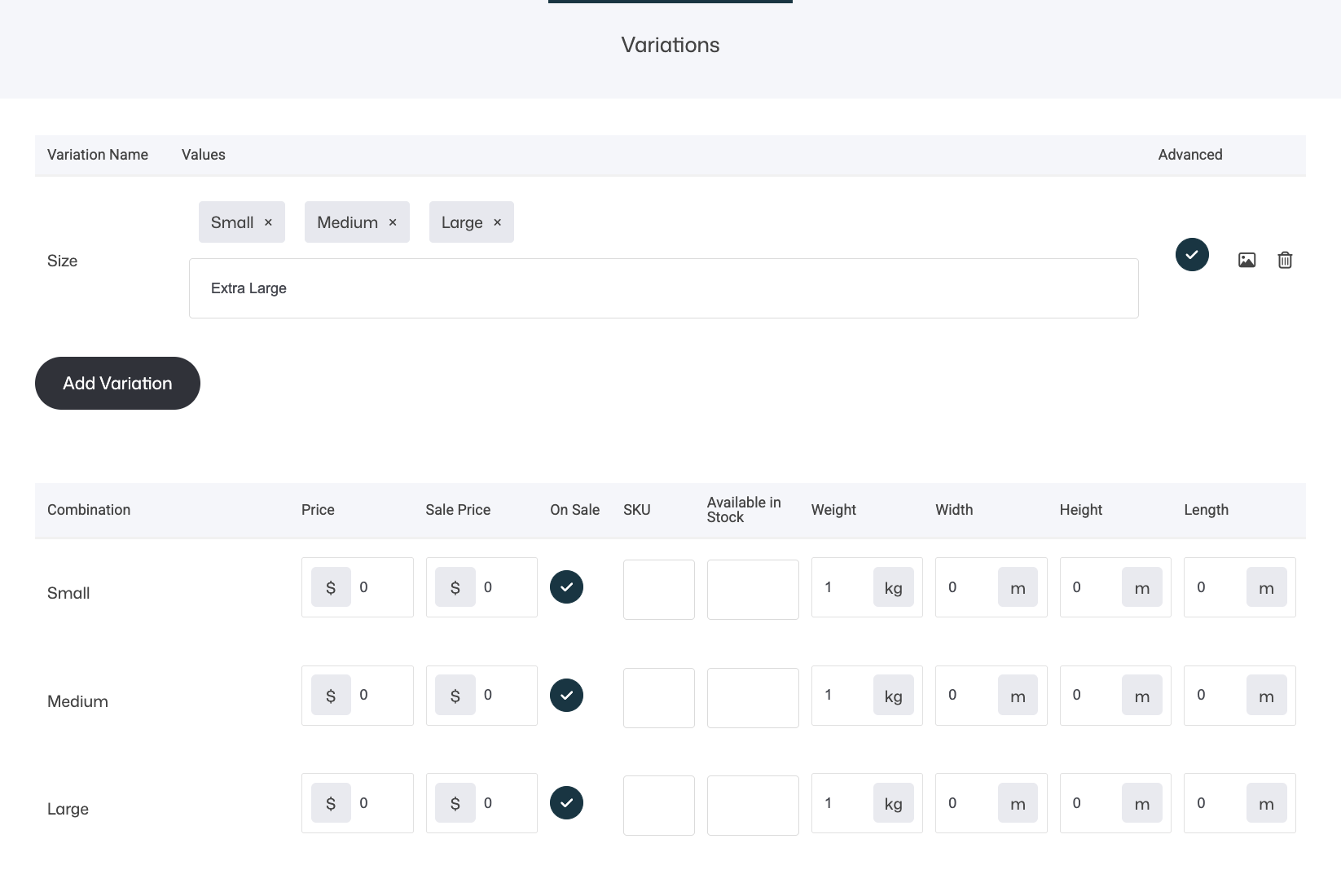
Task: Click Sale Price field for Small
Action: click(x=481, y=587)
